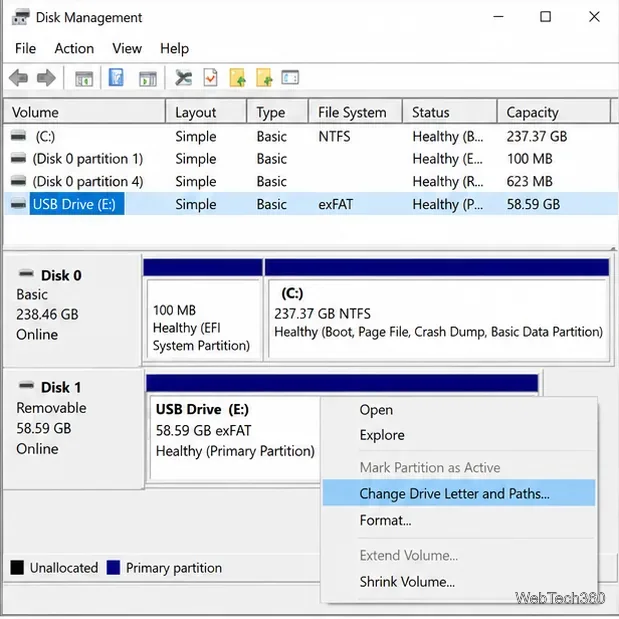The image size is (619, 619).
Task: Click the disk icon next to Disk 0 label
Action: tap(26, 273)
